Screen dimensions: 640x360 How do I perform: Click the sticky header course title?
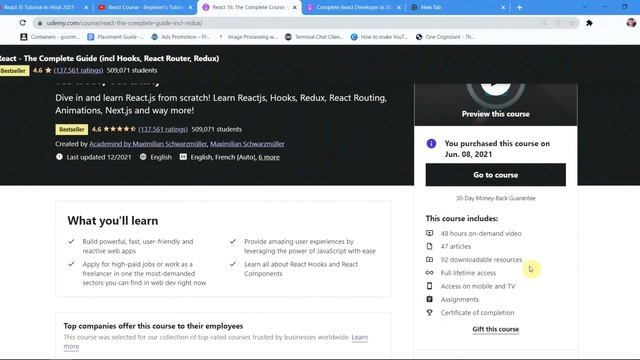[x=109, y=58]
